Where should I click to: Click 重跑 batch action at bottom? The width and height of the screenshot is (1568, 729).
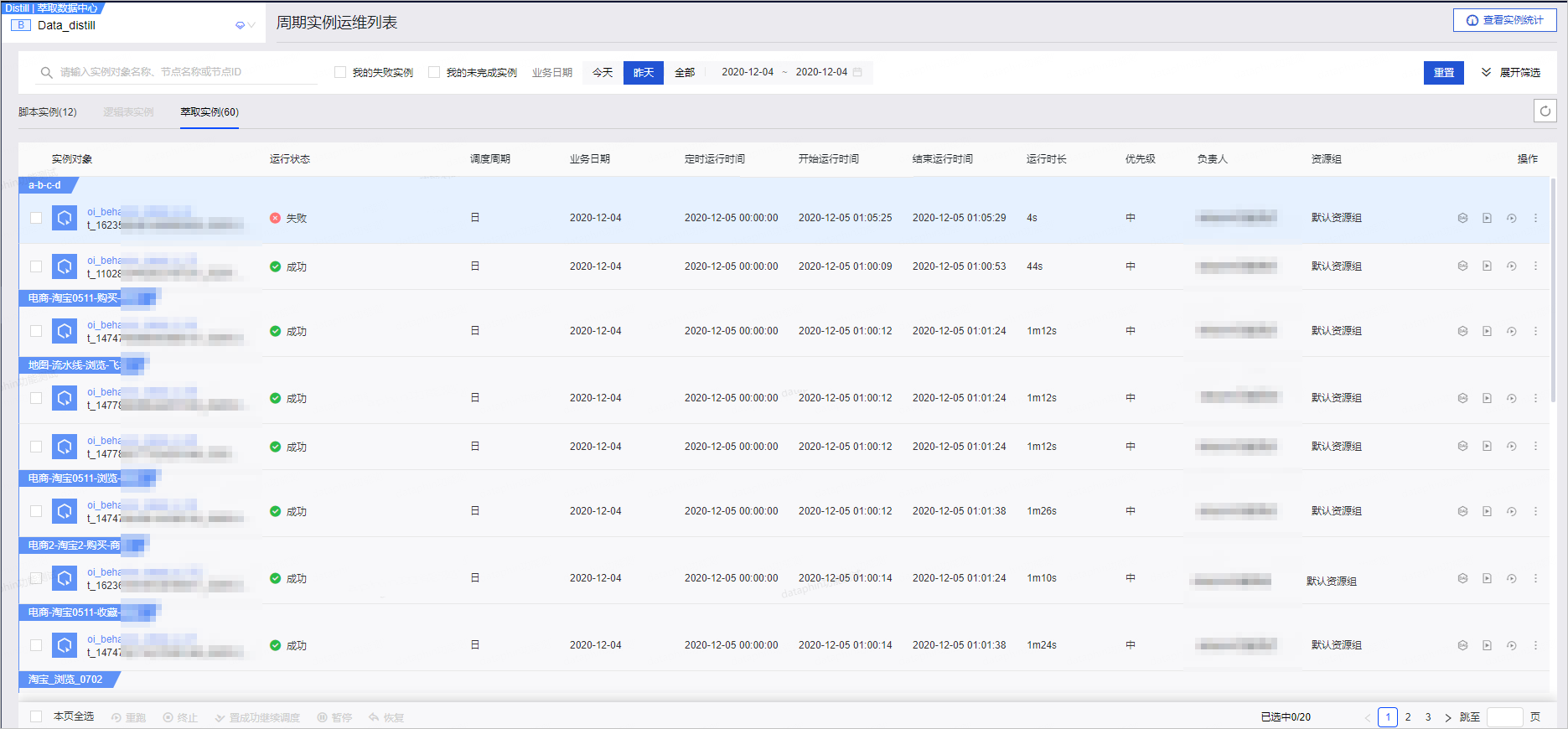tap(128, 718)
